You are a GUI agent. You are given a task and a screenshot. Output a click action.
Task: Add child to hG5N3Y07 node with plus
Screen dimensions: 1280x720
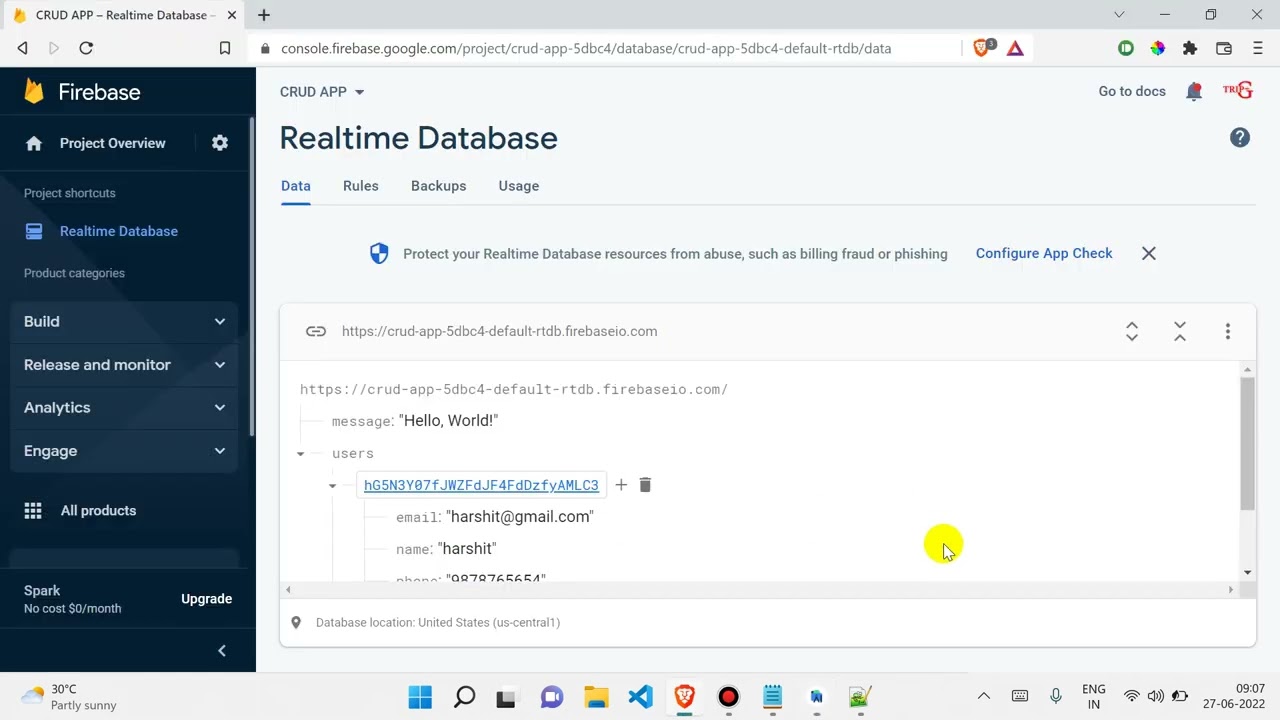click(621, 485)
